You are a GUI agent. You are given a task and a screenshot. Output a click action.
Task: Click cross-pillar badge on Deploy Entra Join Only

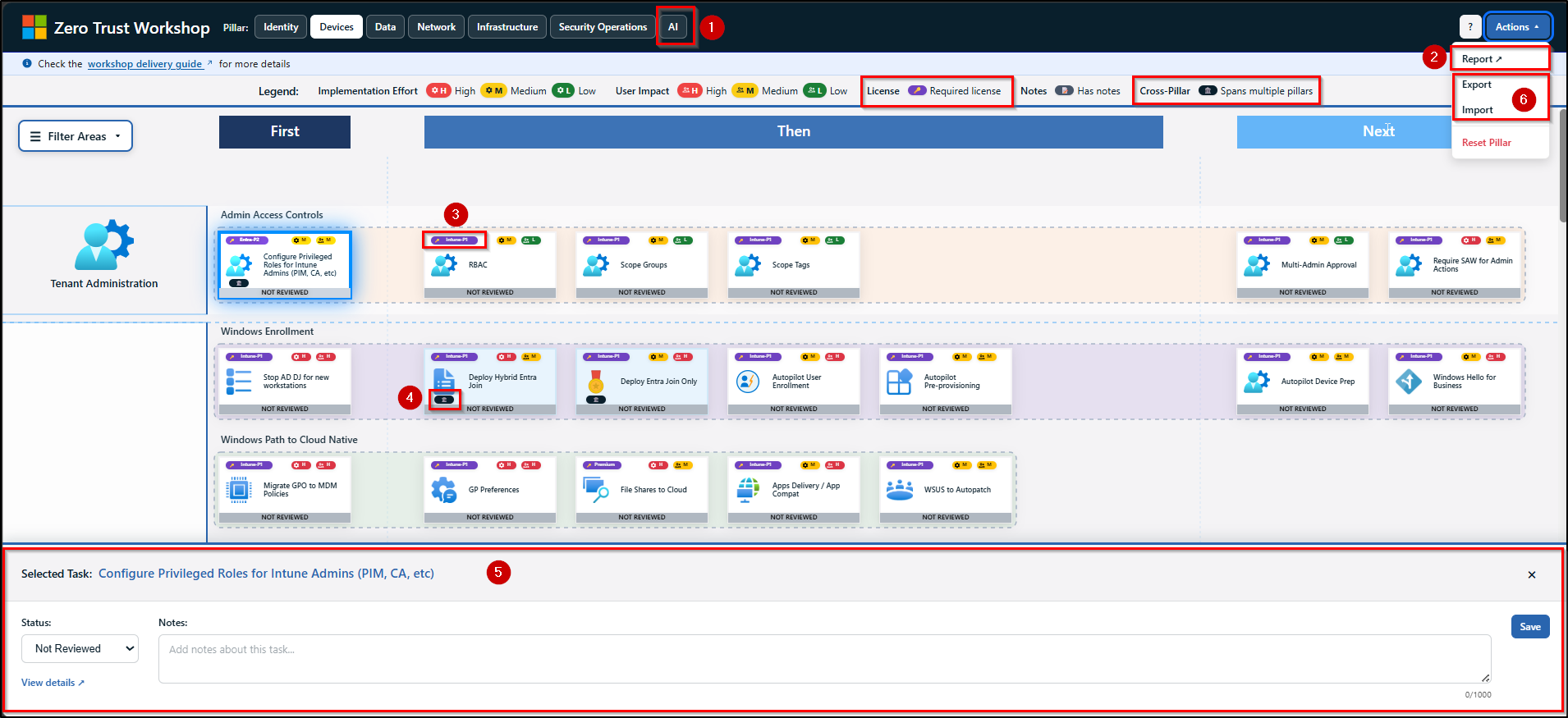(x=596, y=400)
